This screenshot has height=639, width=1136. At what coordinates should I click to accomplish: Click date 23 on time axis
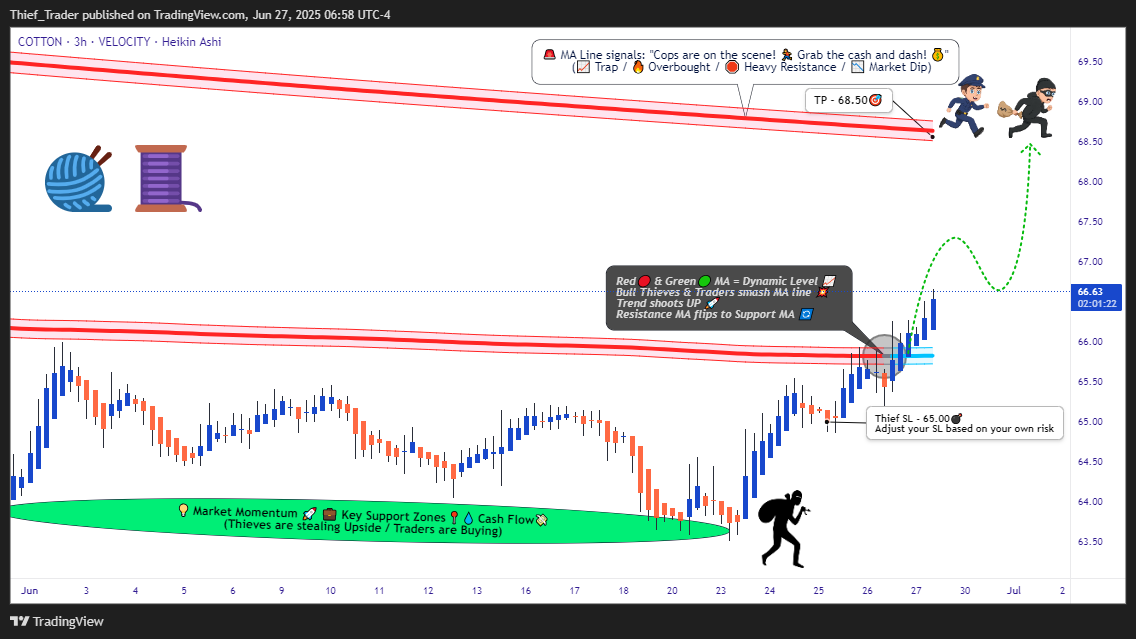pos(721,590)
